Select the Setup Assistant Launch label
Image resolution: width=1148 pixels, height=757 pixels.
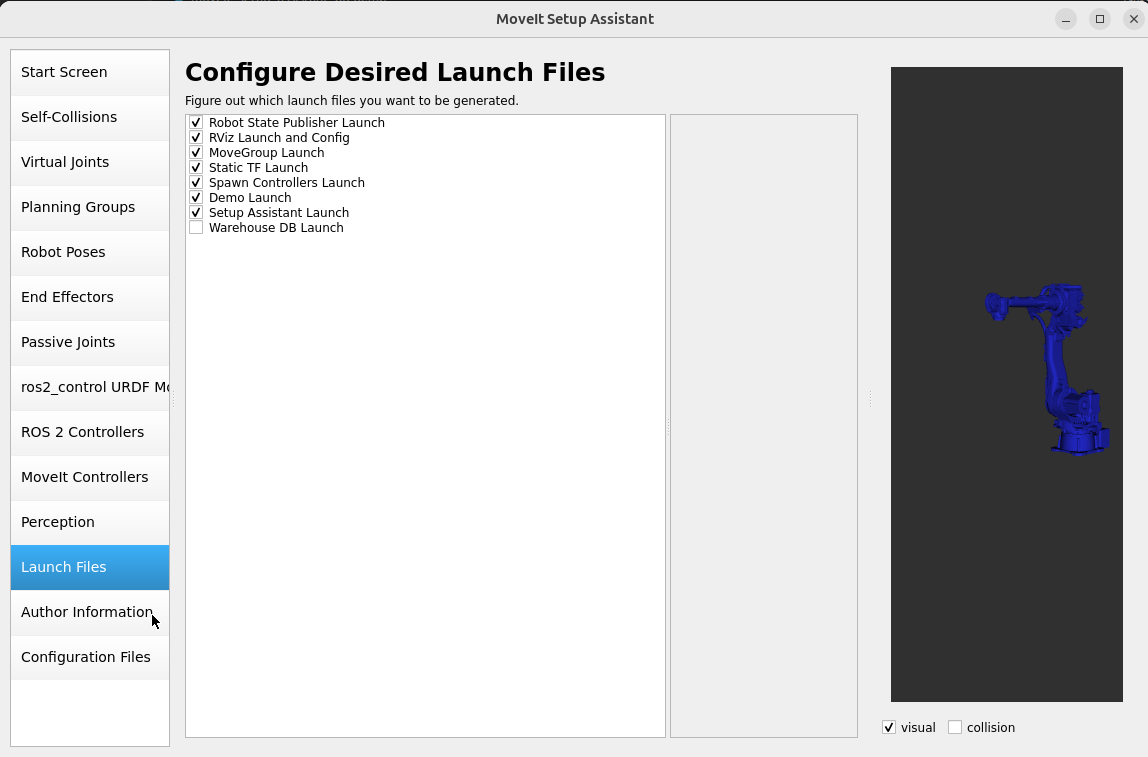[279, 212]
